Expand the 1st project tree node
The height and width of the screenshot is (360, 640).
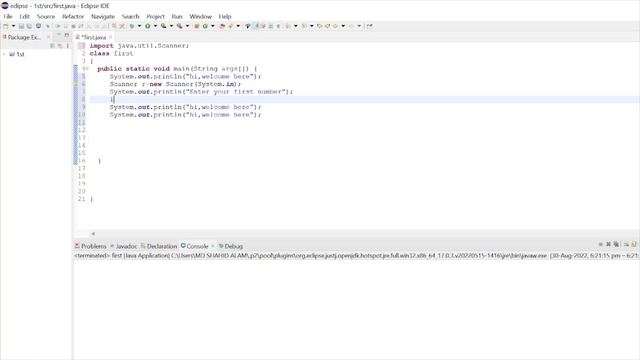tap(4, 54)
